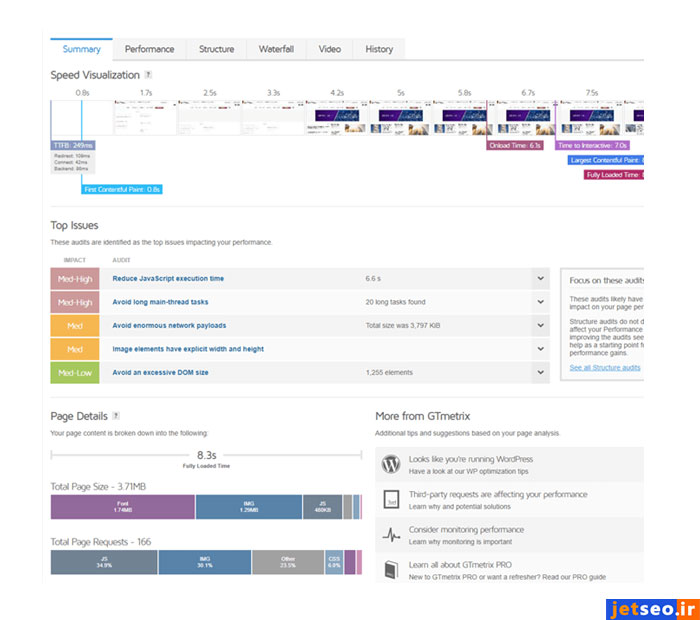Select the Structure tab
700x620 pixels.
click(216, 49)
